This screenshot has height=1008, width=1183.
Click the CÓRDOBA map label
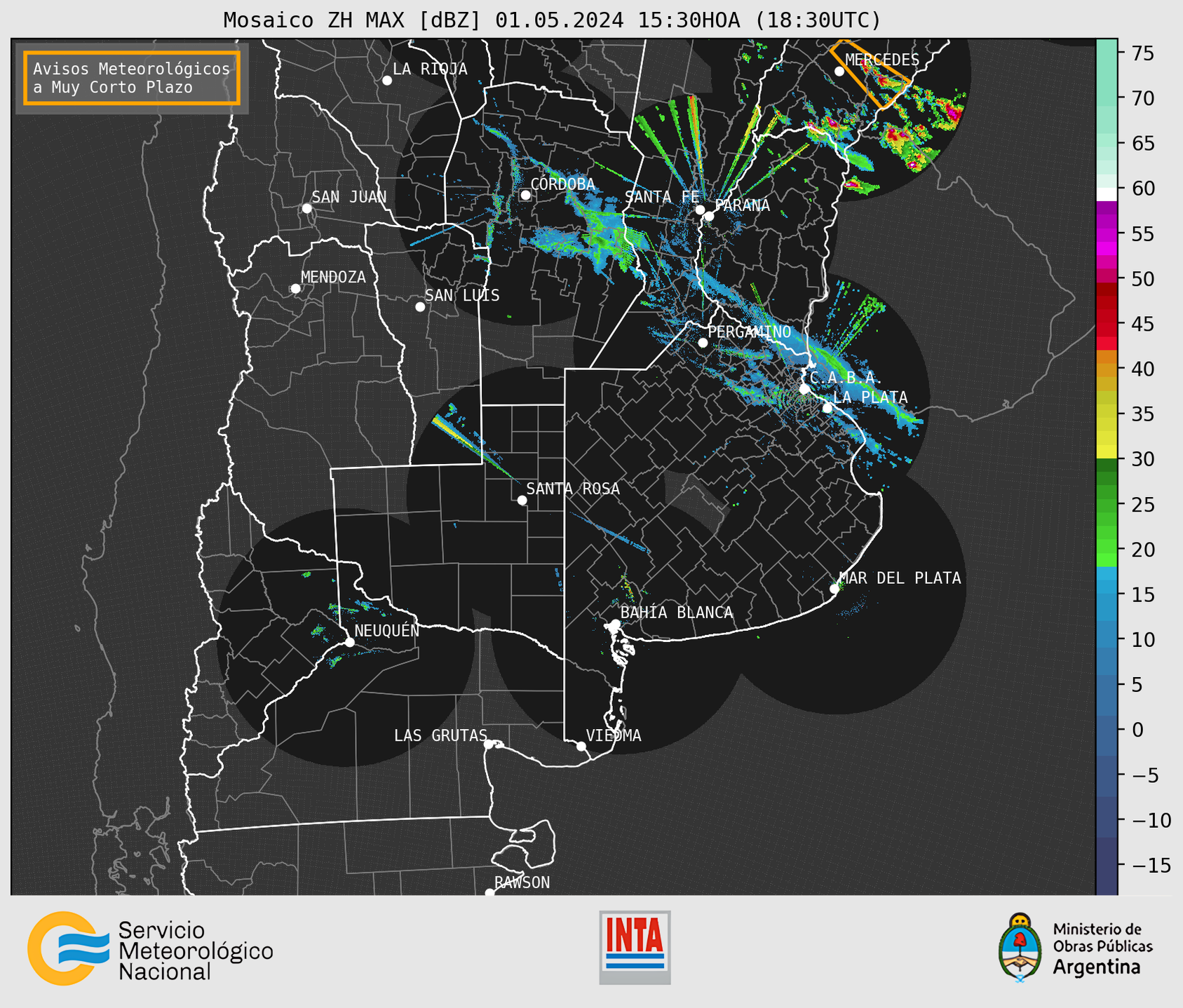coord(562,184)
